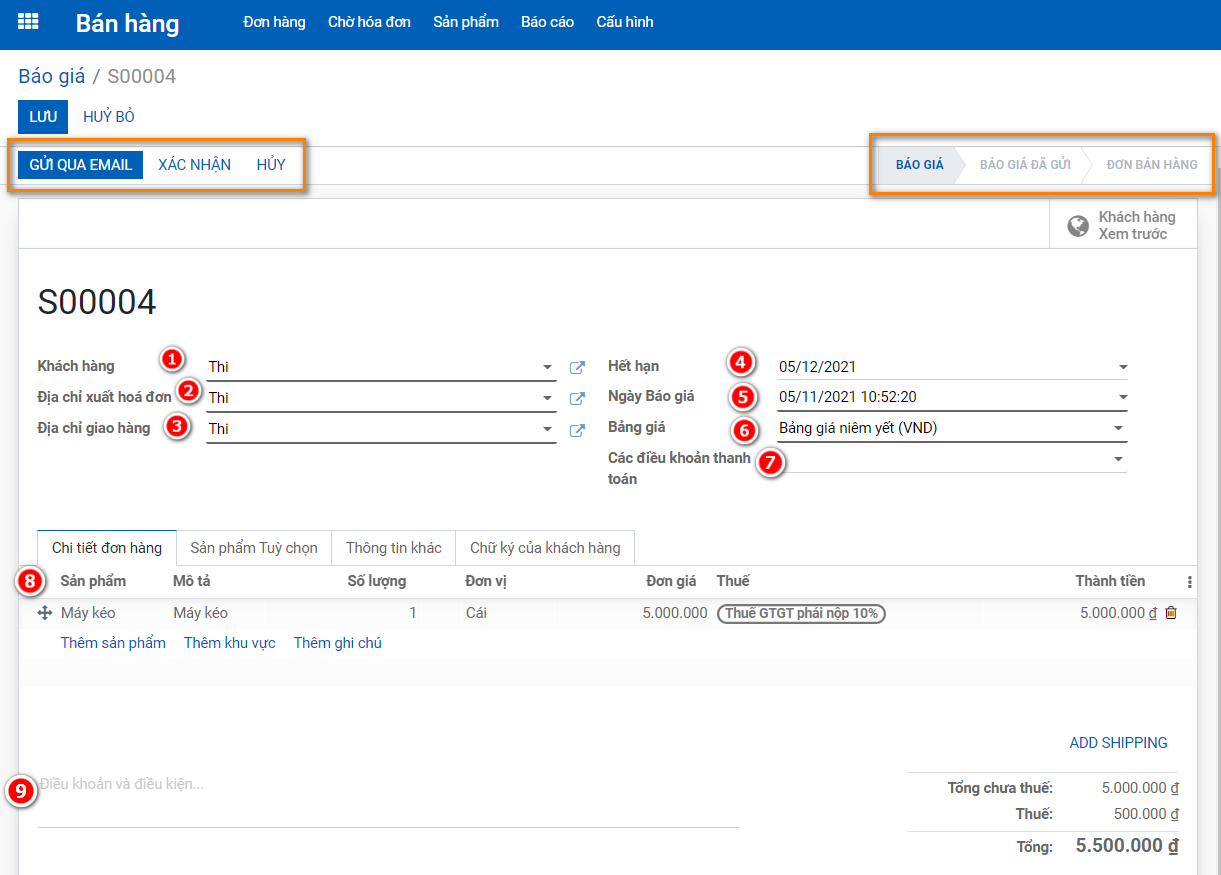
Task: Click Thuế column header
Action: (733, 581)
